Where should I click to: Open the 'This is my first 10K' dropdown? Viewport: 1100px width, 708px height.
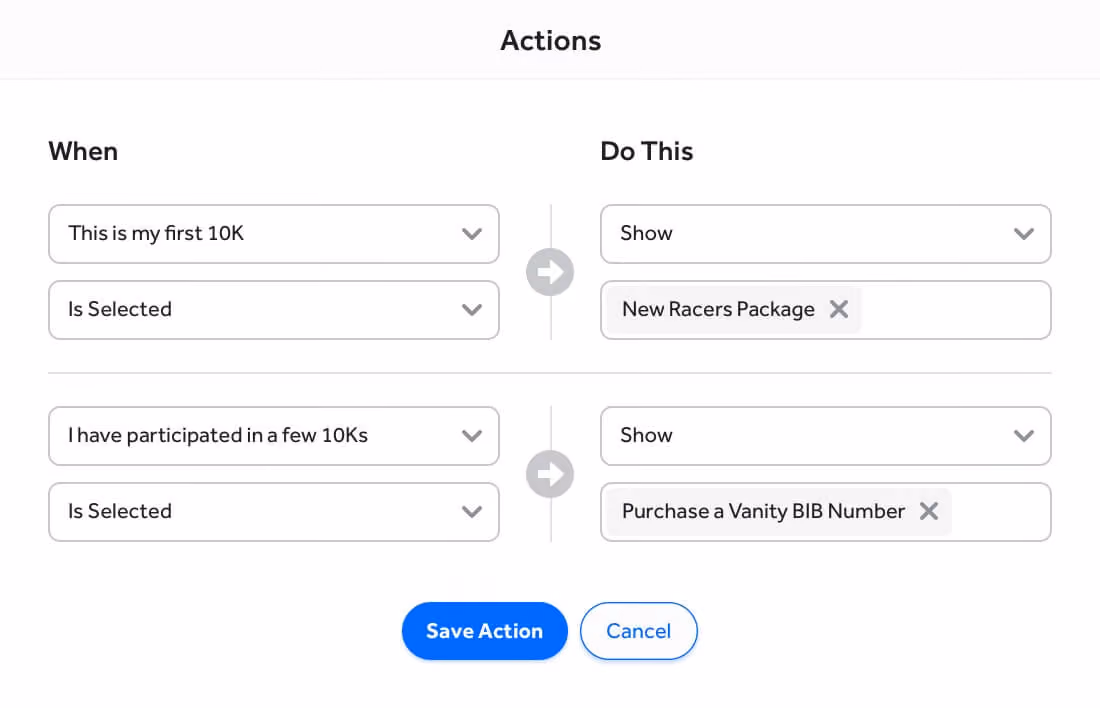coord(274,234)
